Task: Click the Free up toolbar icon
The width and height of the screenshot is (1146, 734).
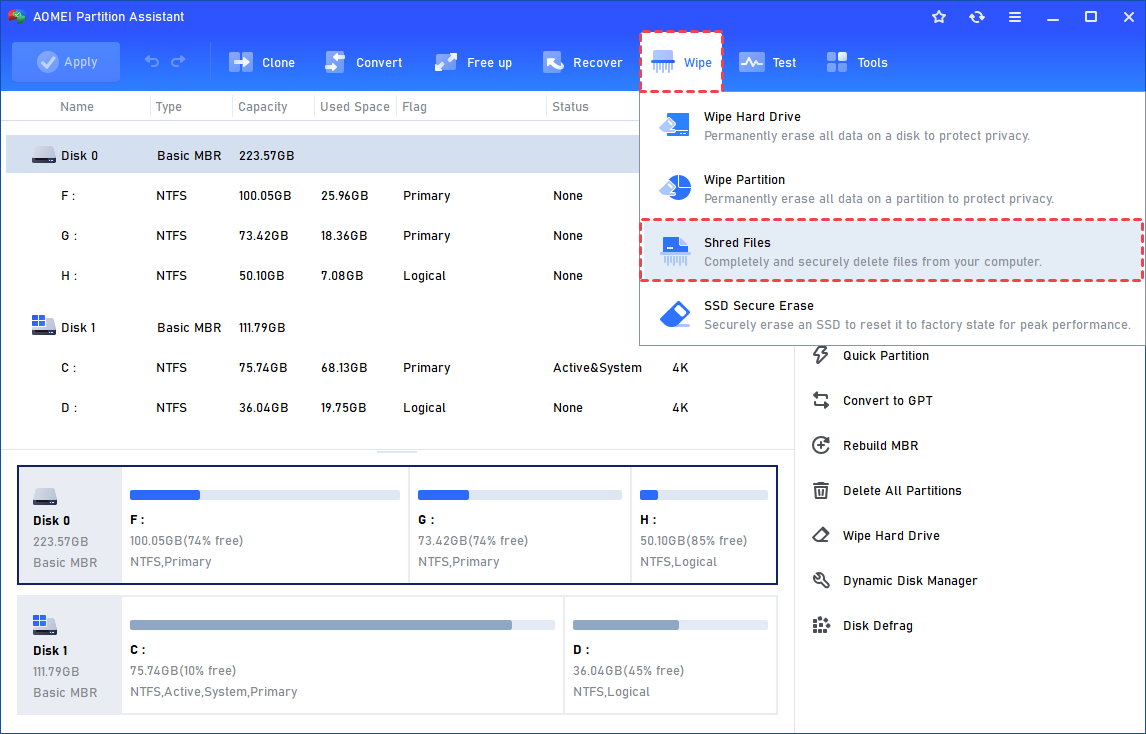Action: 446,62
